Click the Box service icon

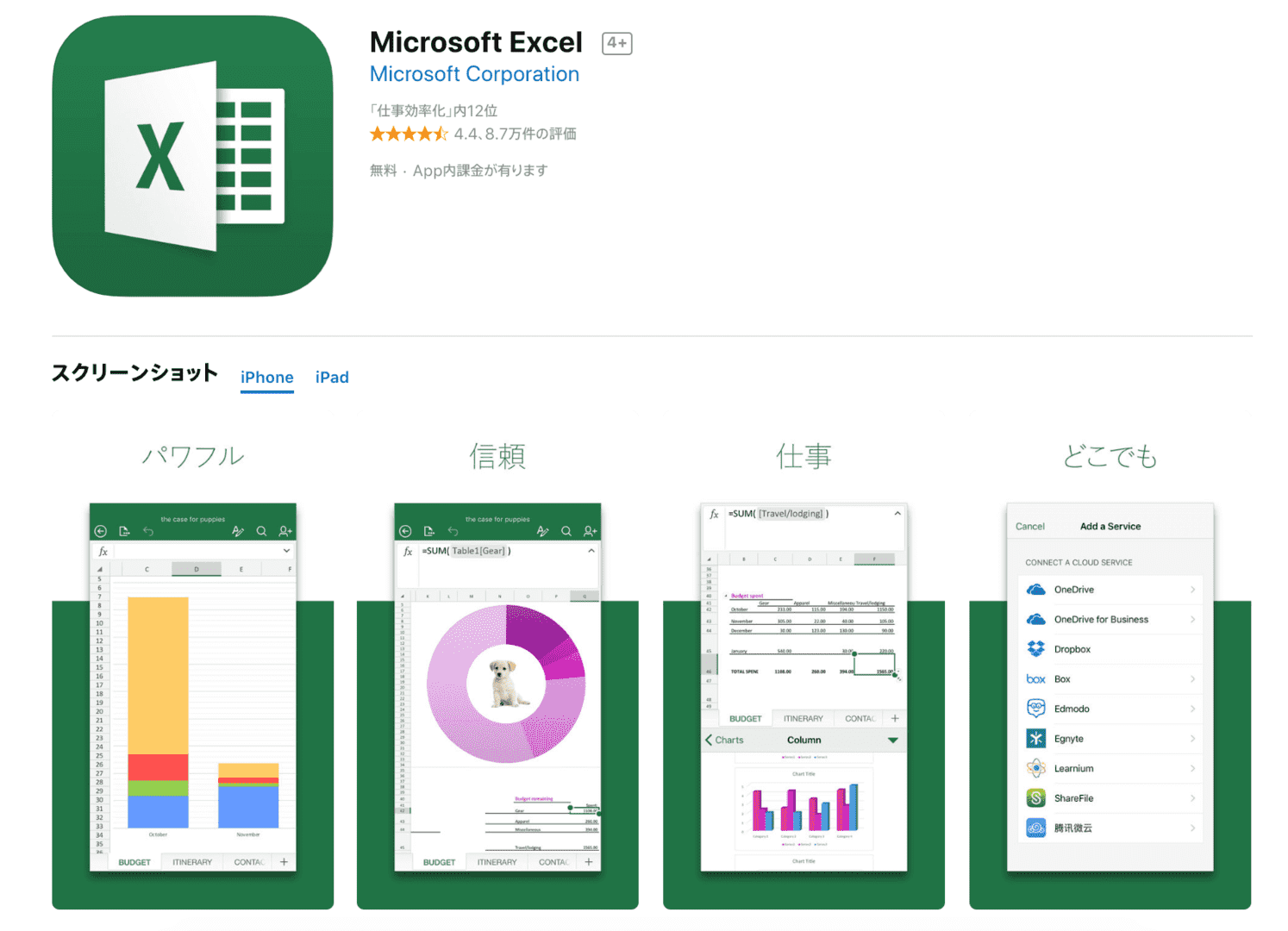pyautogui.click(x=1036, y=679)
